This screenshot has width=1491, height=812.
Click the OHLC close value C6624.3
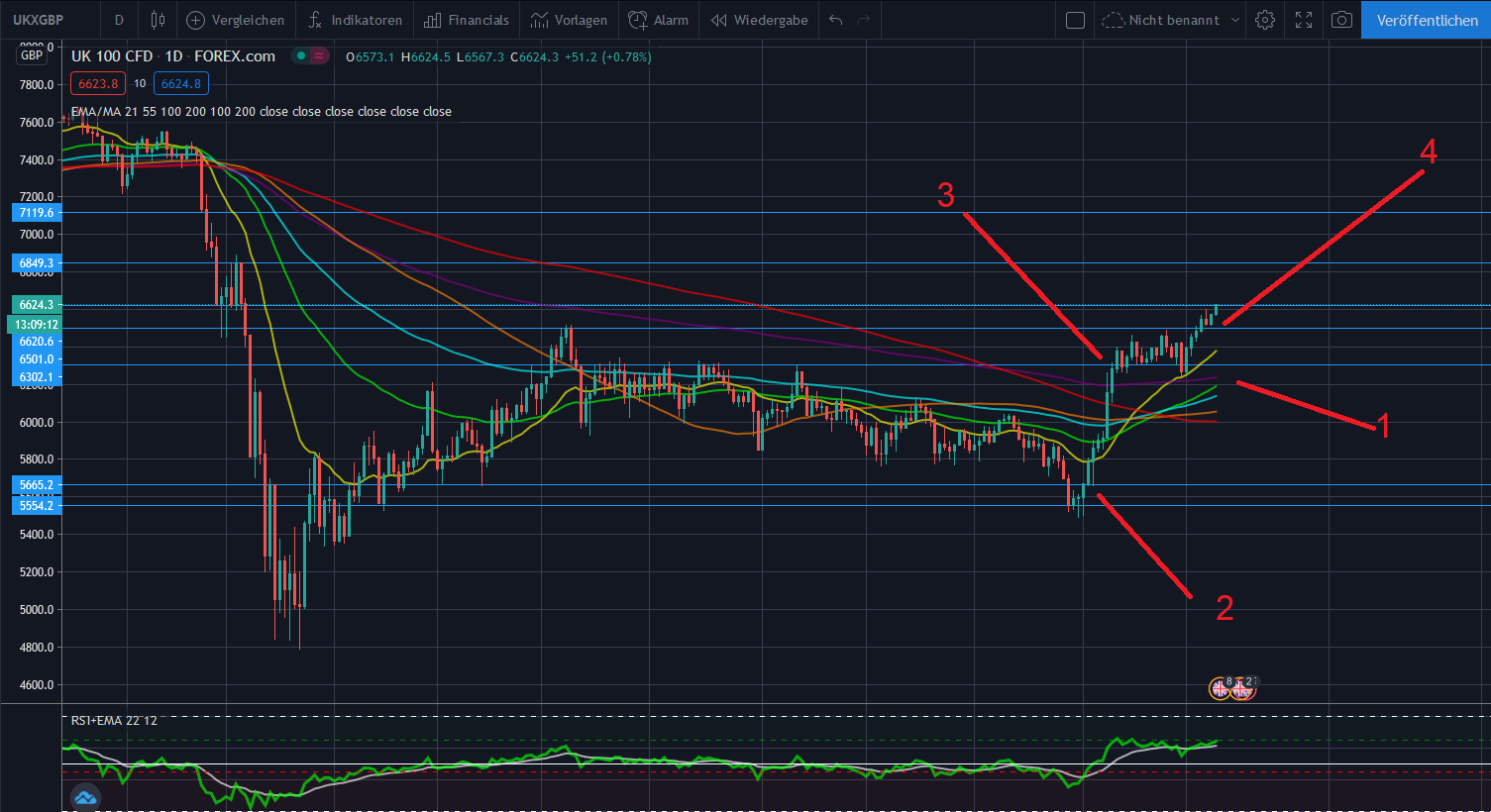tap(535, 57)
